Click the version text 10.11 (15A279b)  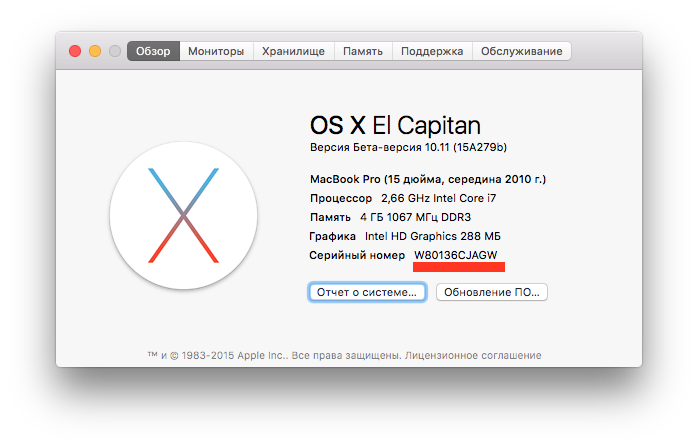466,147
